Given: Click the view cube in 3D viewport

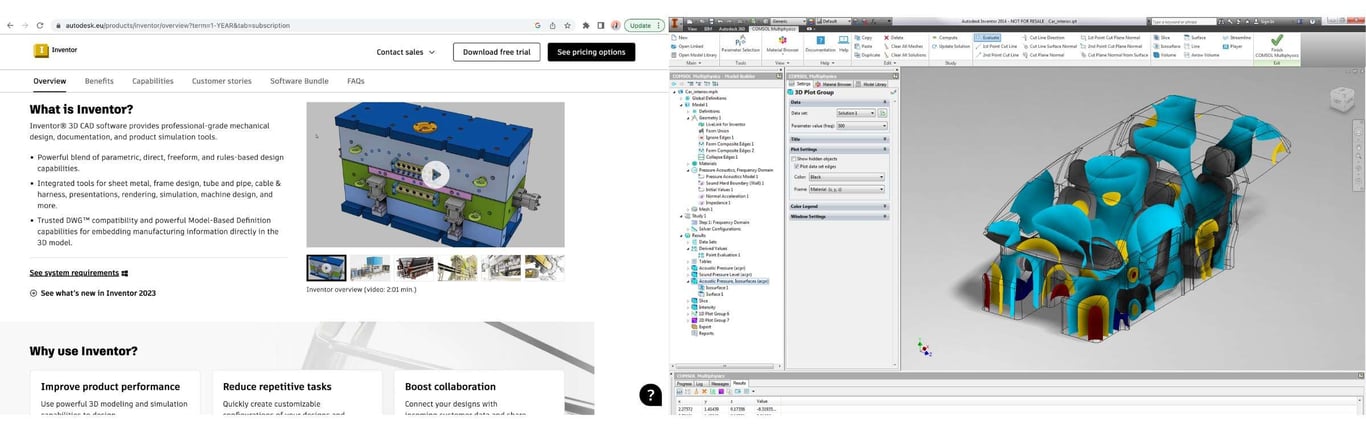Looking at the screenshot, I should (1340, 100).
